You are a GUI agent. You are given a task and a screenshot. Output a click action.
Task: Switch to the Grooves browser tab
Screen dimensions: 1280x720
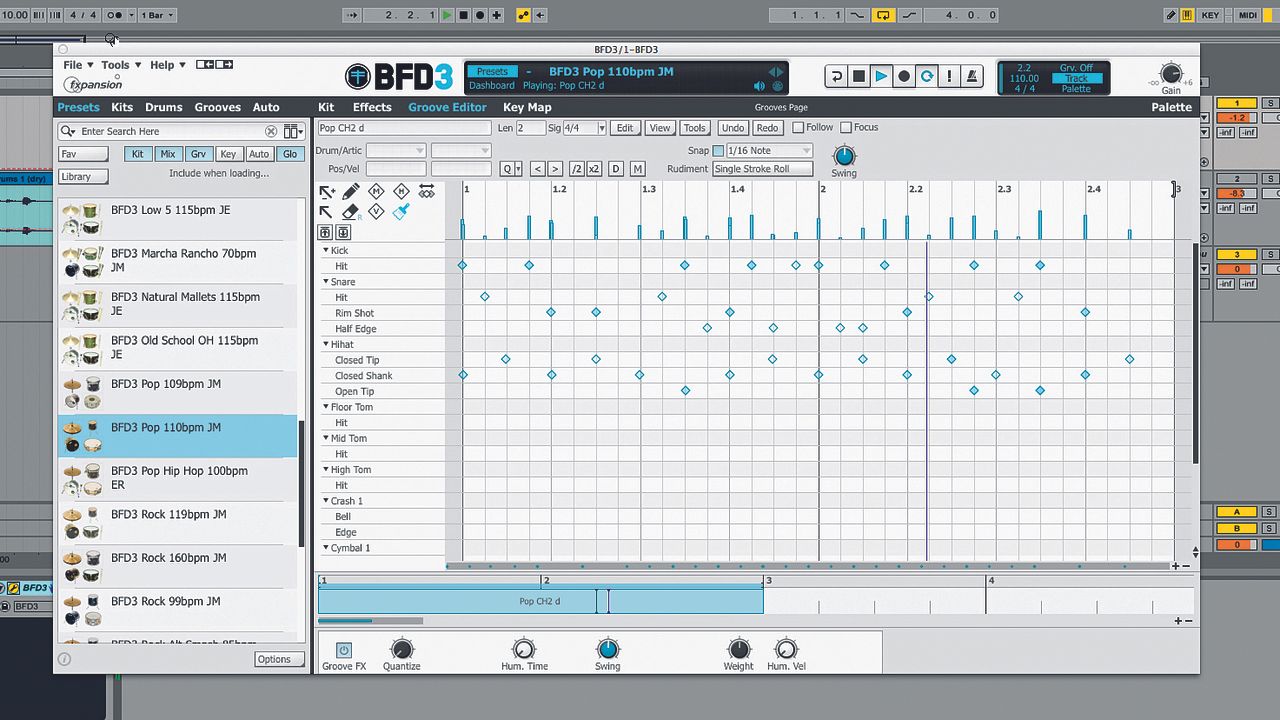(218, 107)
